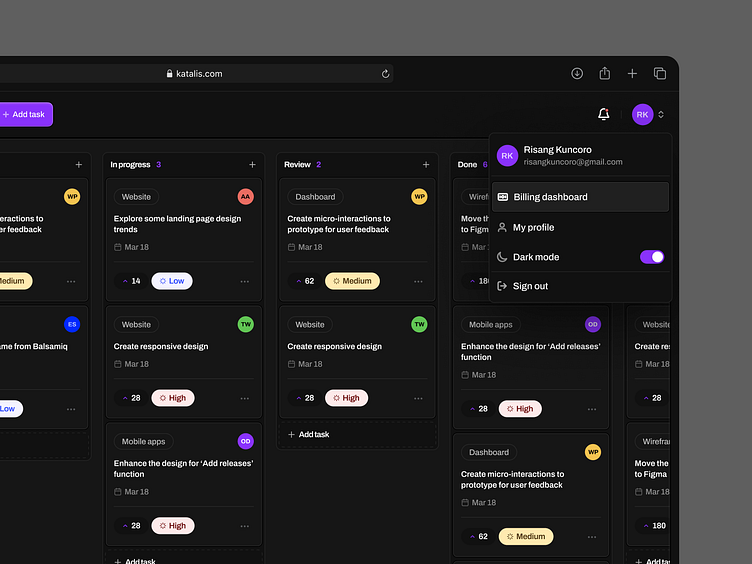This screenshot has width=752, height=564.
Task: Click the TW avatar in In progress column
Action: [x=246, y=324]
